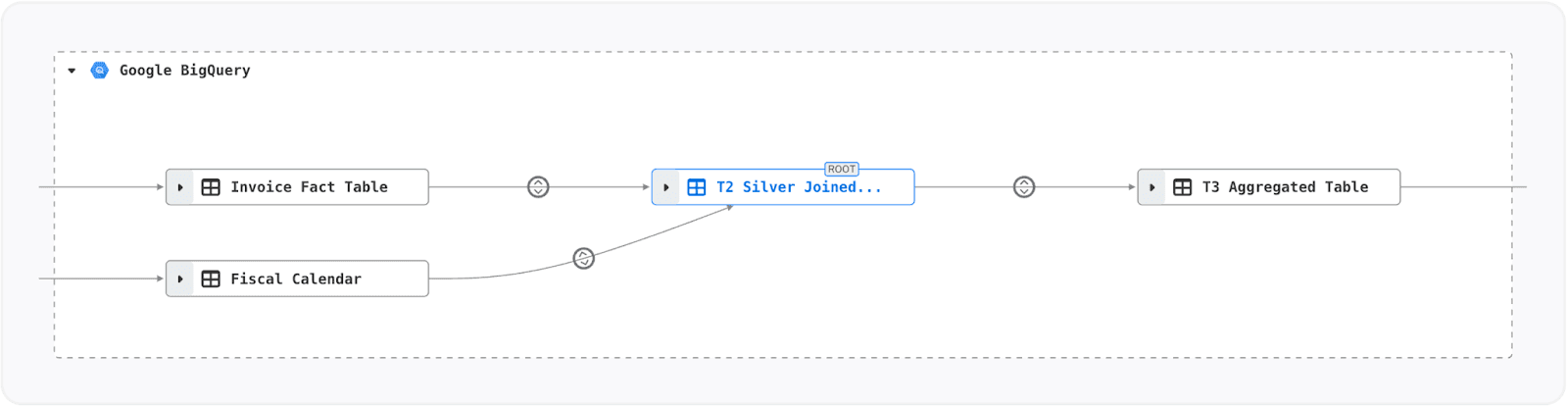The width and height of the screenshot is (1568, 406).
Task: Click the ROOT badge on T2 node
Action: click(x=842, y=170)
